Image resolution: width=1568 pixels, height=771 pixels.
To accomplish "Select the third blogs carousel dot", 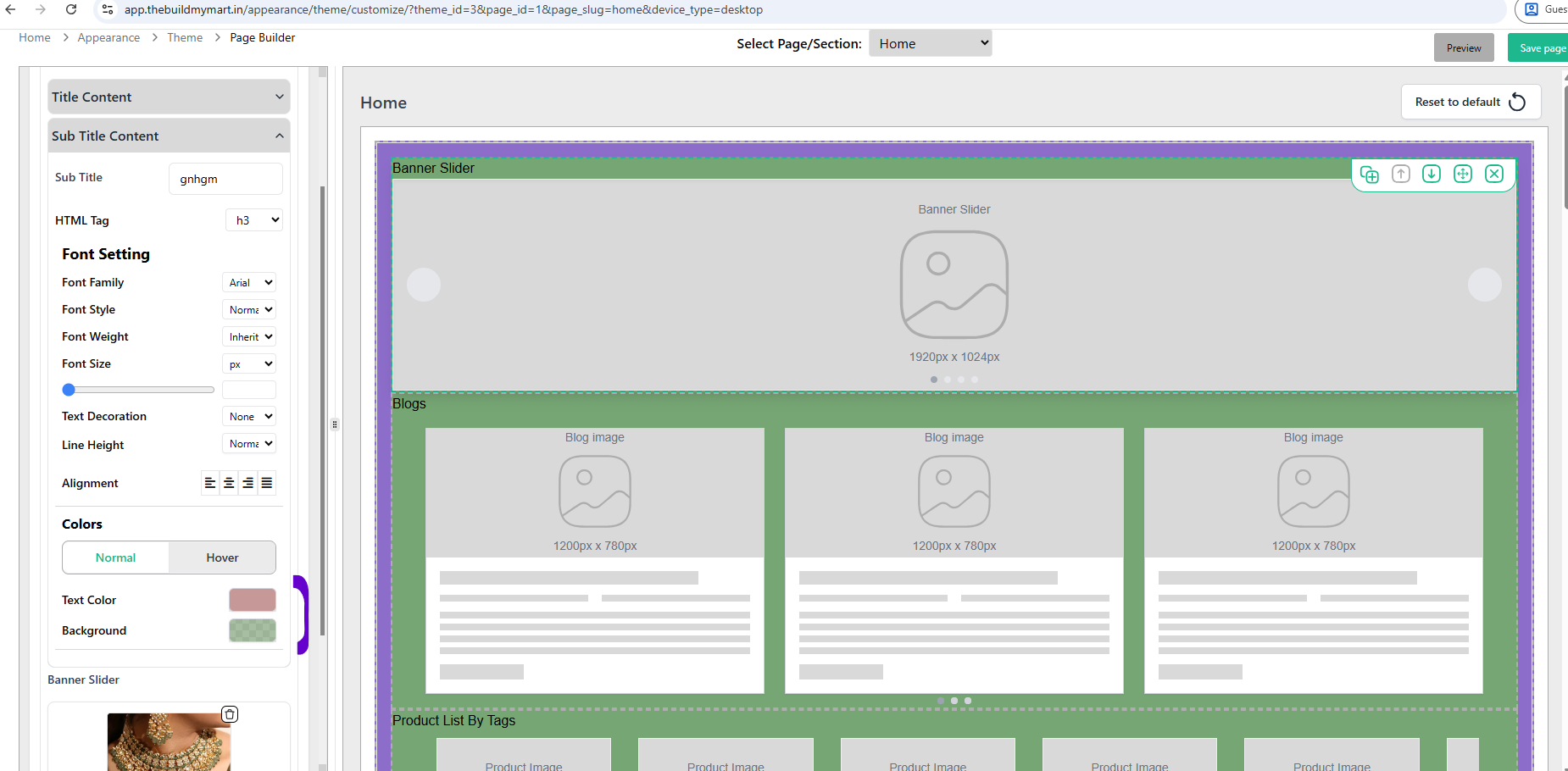I will pos(968,701).
